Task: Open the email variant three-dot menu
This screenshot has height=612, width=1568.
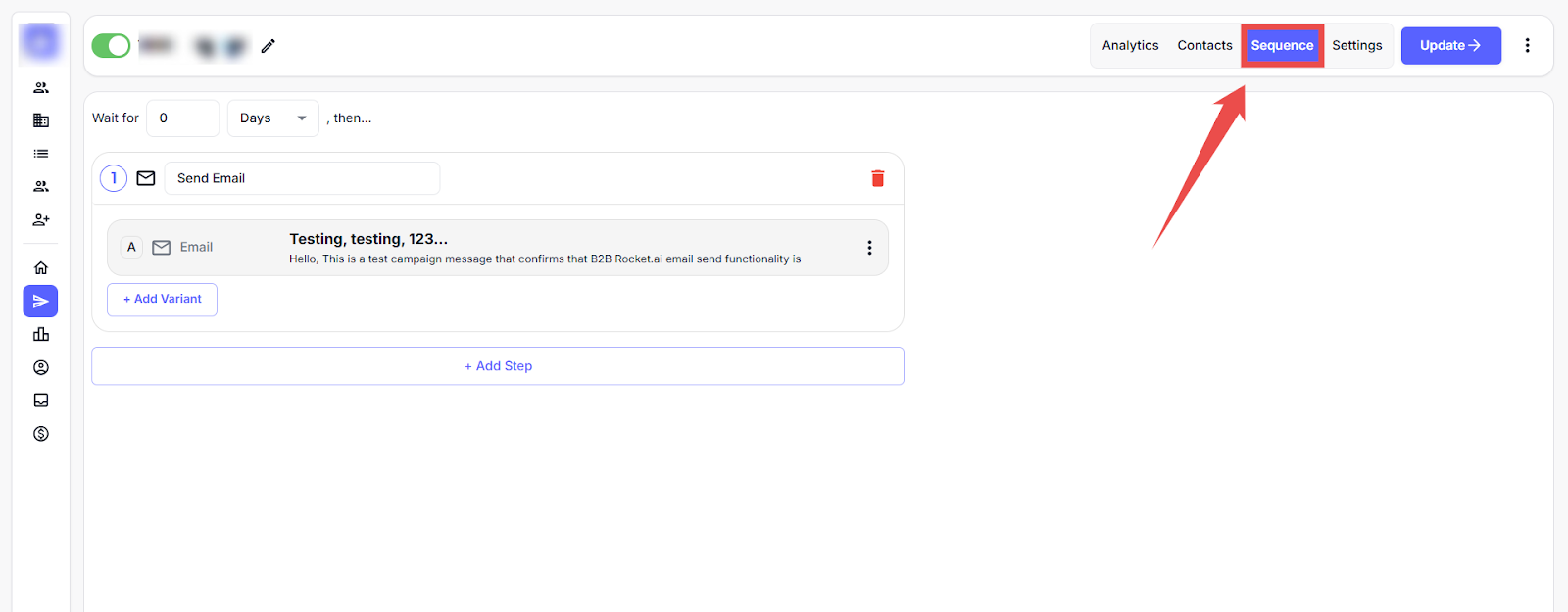Action: pyautogui.click(x=868, y=248)
